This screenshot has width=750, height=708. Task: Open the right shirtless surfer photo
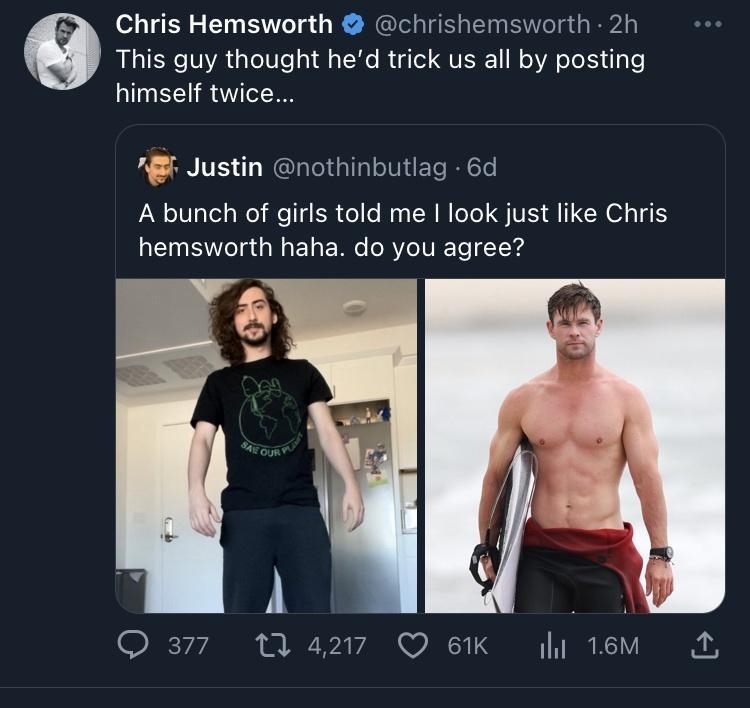coord(574,445)
